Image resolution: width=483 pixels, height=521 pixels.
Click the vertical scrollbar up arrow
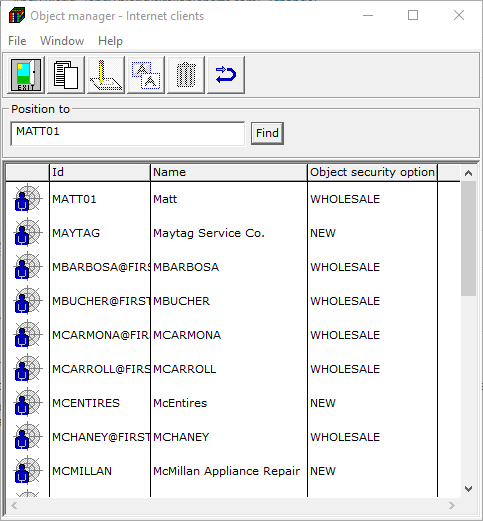(x=468, y=173)
